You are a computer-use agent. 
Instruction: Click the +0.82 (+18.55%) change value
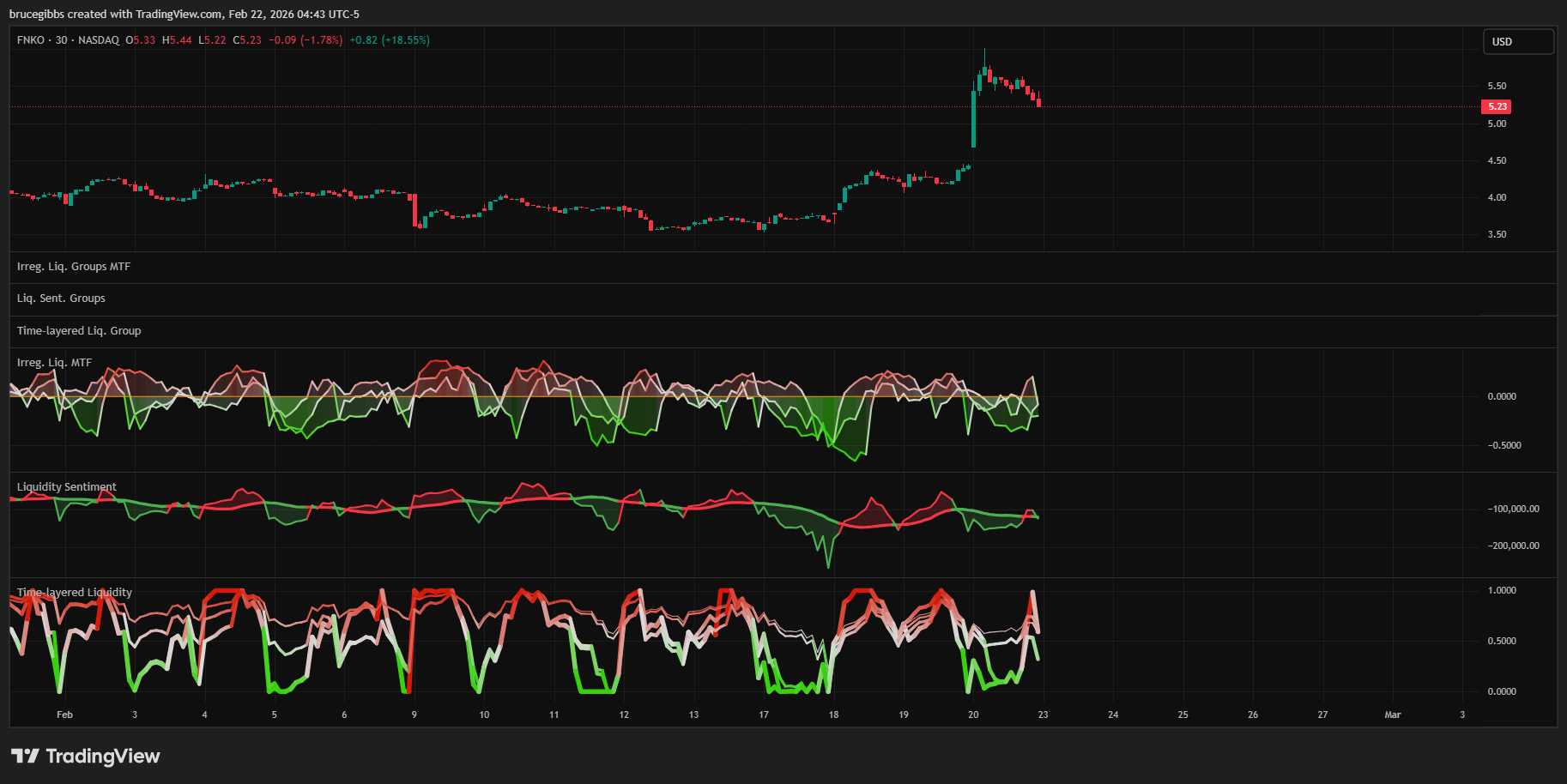click(389, 40)
